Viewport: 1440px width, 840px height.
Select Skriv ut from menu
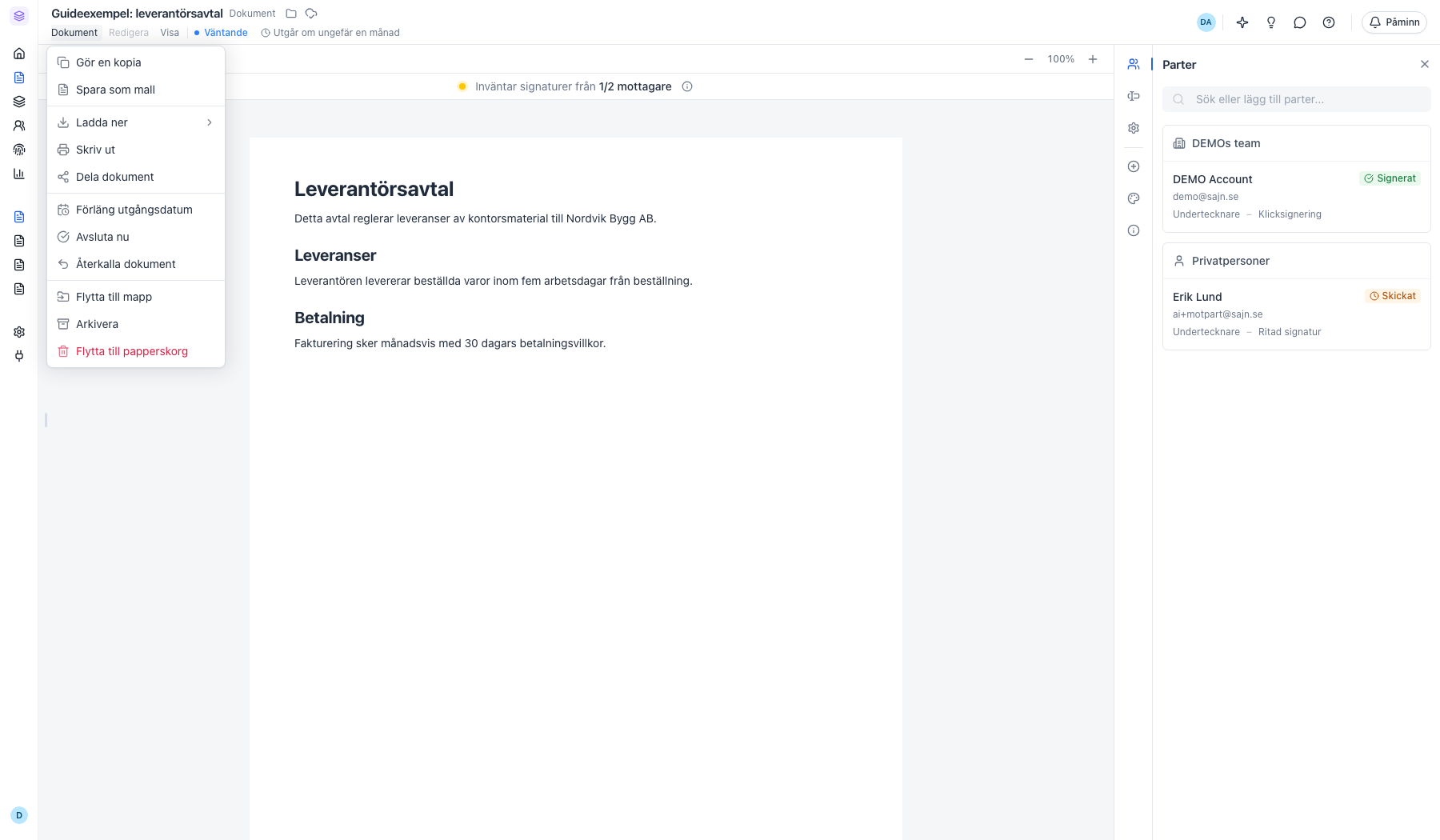click(x=136, y=150)
